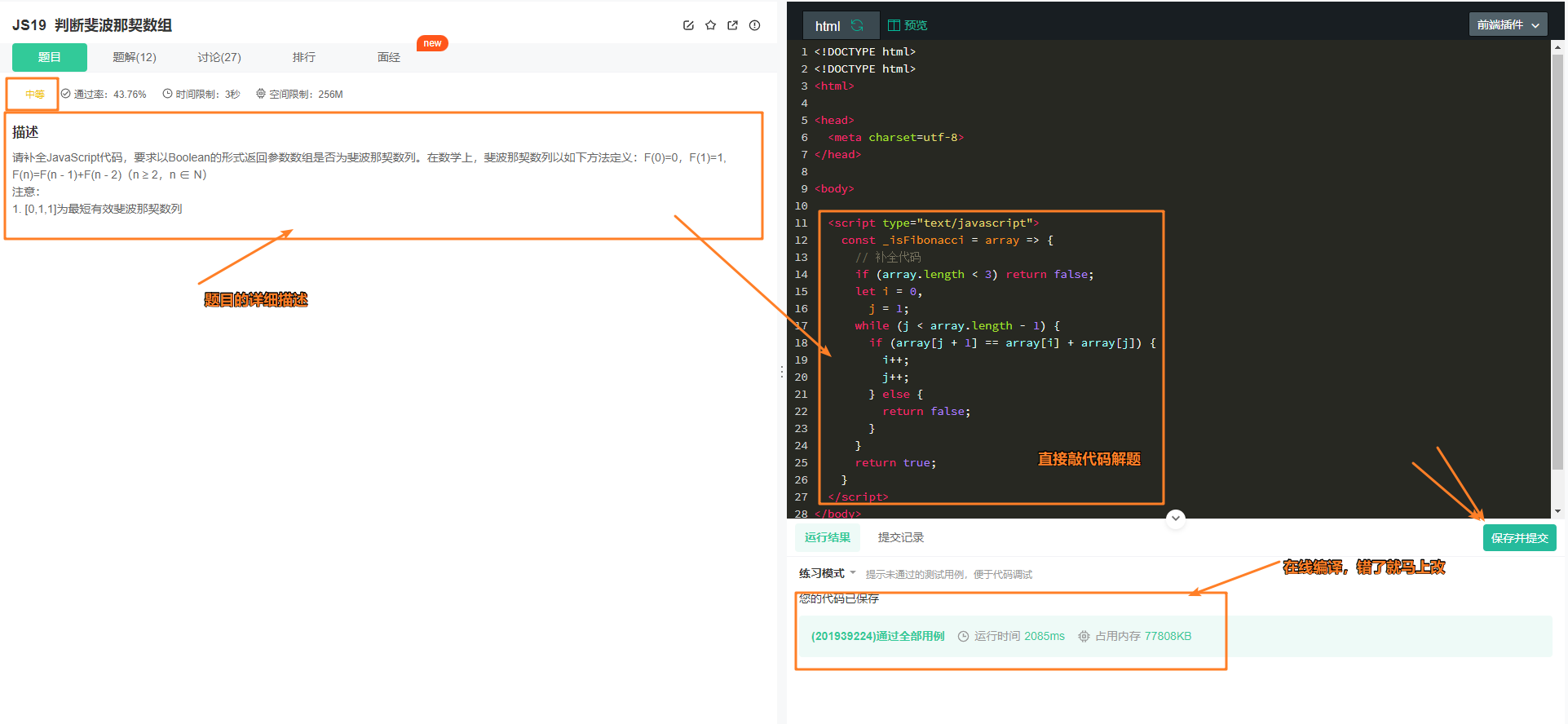The image size is (1568, 724).
Task: Click the [0,1,1]为最短有效斐波那契数列 note line
Action: (x=97, y=209)
